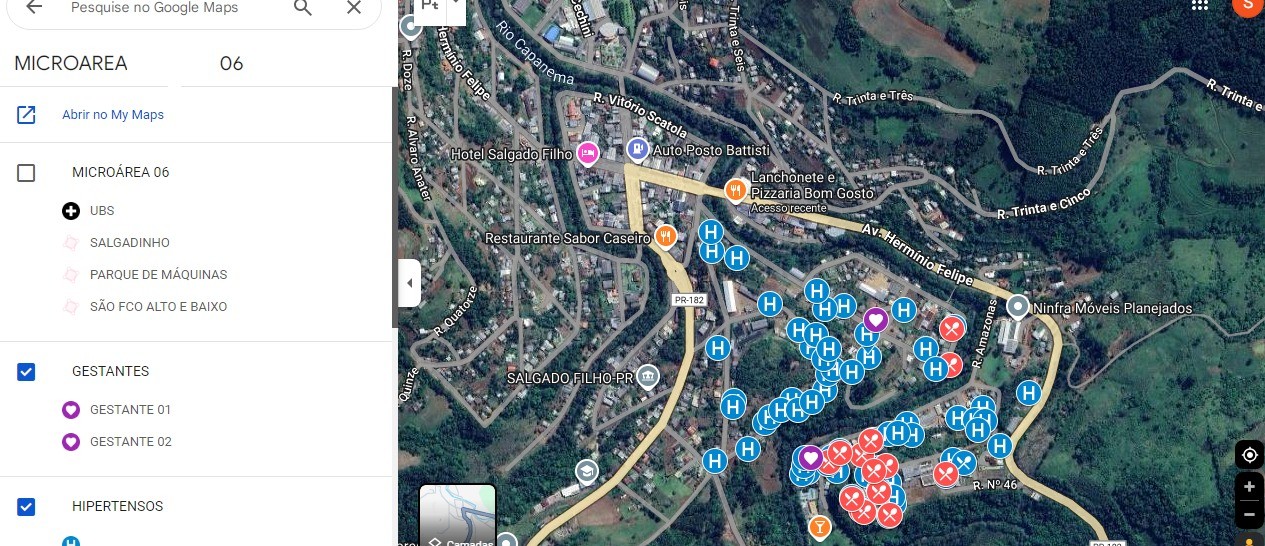The image size is (1265, 546).
Task: Collapse the side panel arrow
Action: (x=409, y=283)
